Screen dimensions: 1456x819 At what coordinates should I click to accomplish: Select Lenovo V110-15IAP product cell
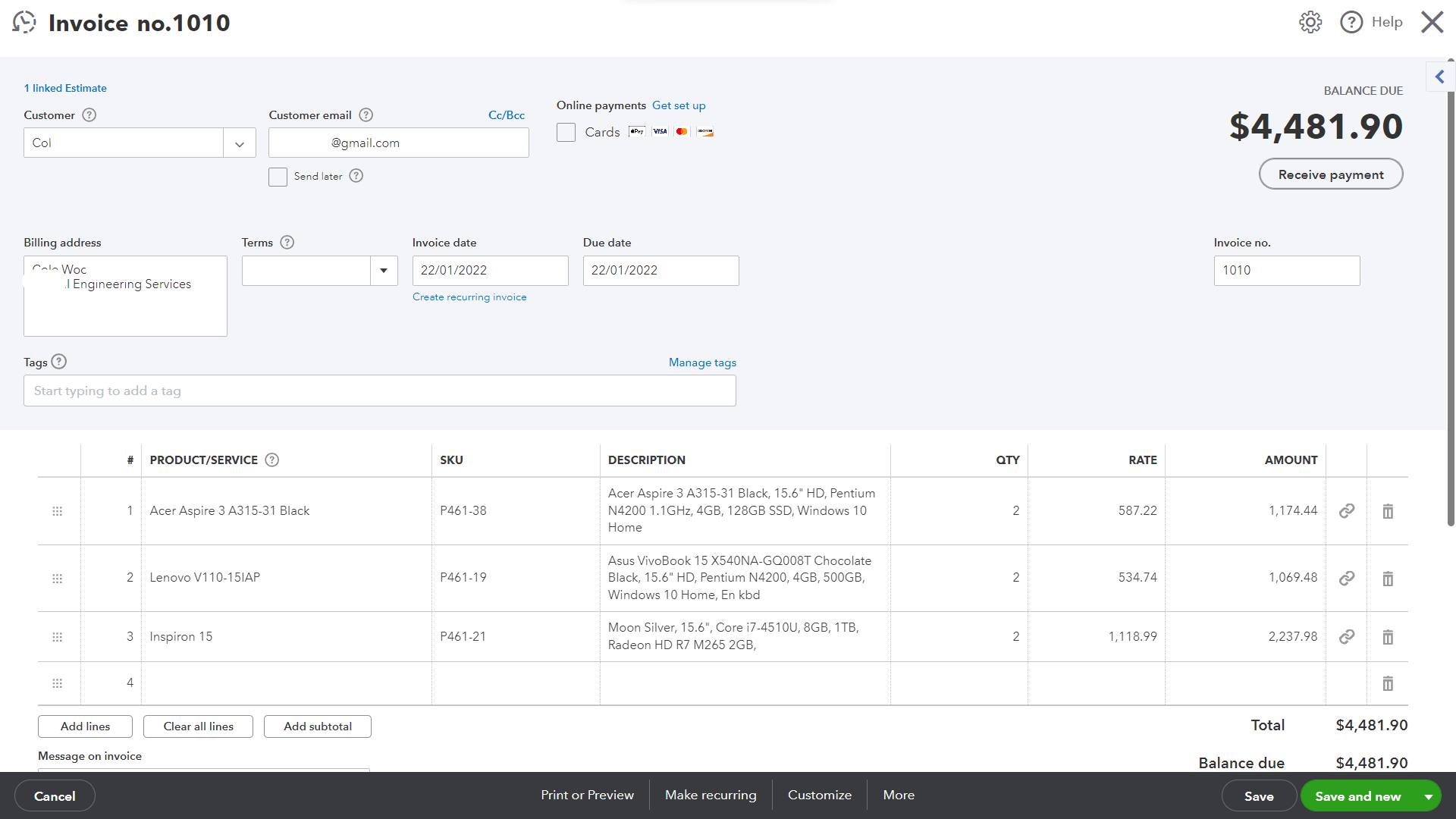(x=287, y=578)
